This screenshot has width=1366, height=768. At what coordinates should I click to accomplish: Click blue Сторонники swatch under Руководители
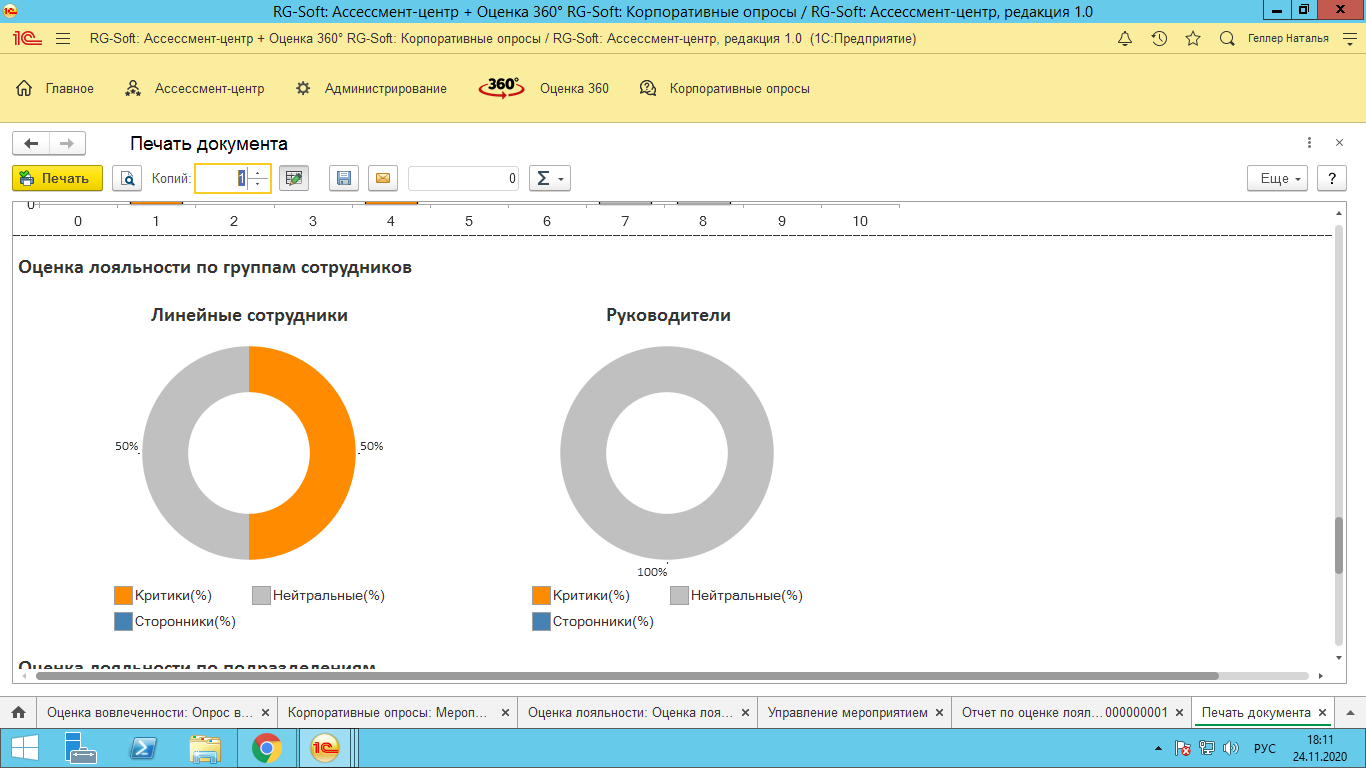(541, 621)
